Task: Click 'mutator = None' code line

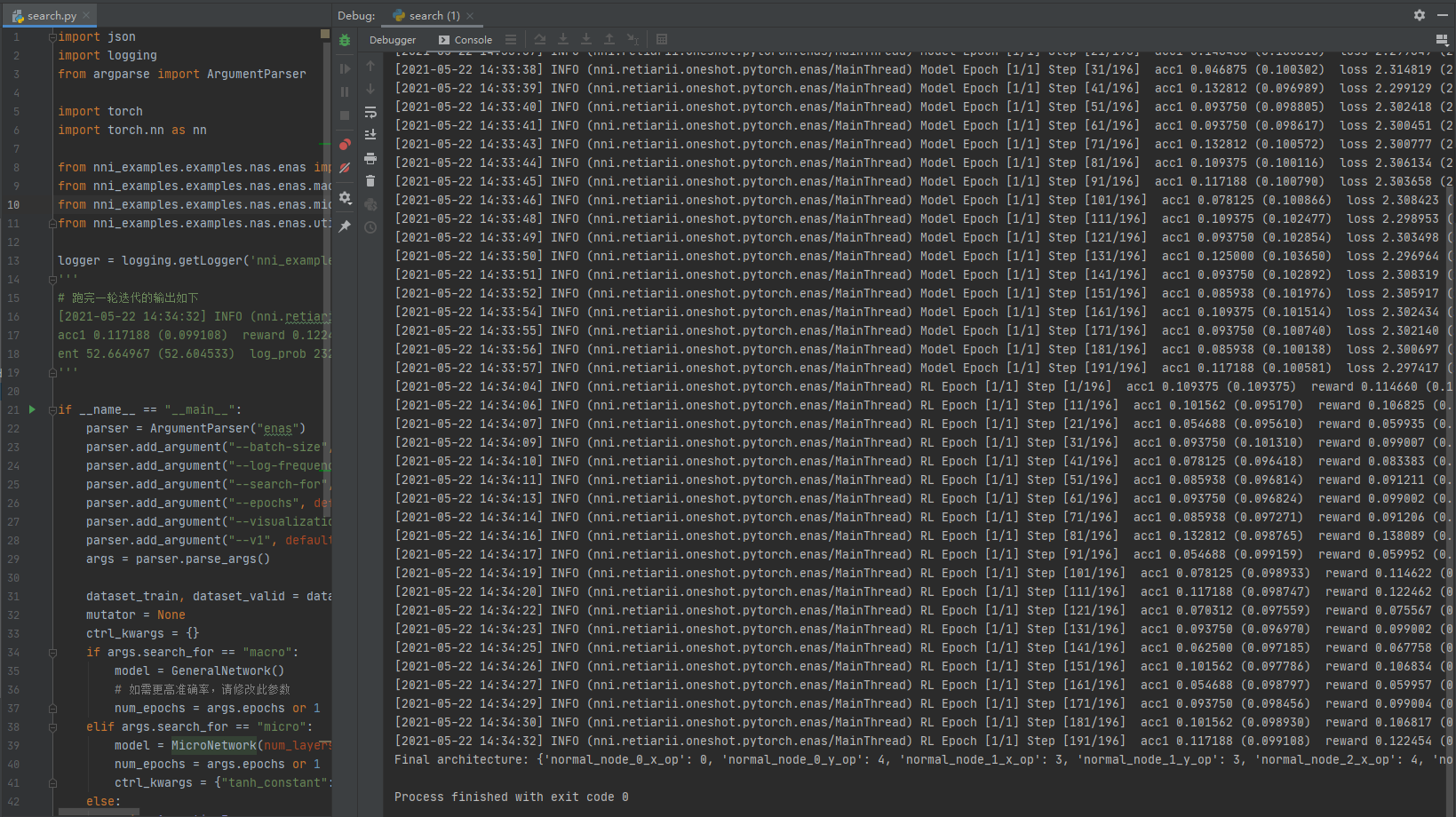Action: [x=136, y=615]
